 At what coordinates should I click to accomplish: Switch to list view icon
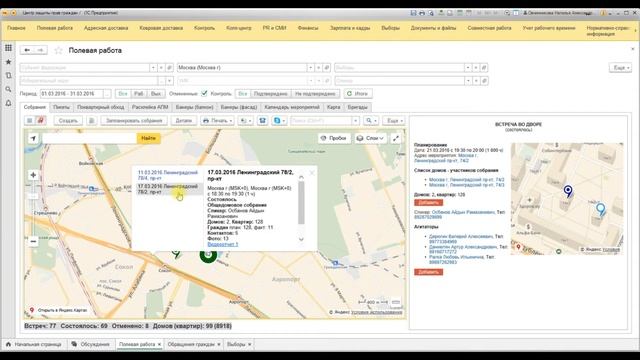(29, 121)
